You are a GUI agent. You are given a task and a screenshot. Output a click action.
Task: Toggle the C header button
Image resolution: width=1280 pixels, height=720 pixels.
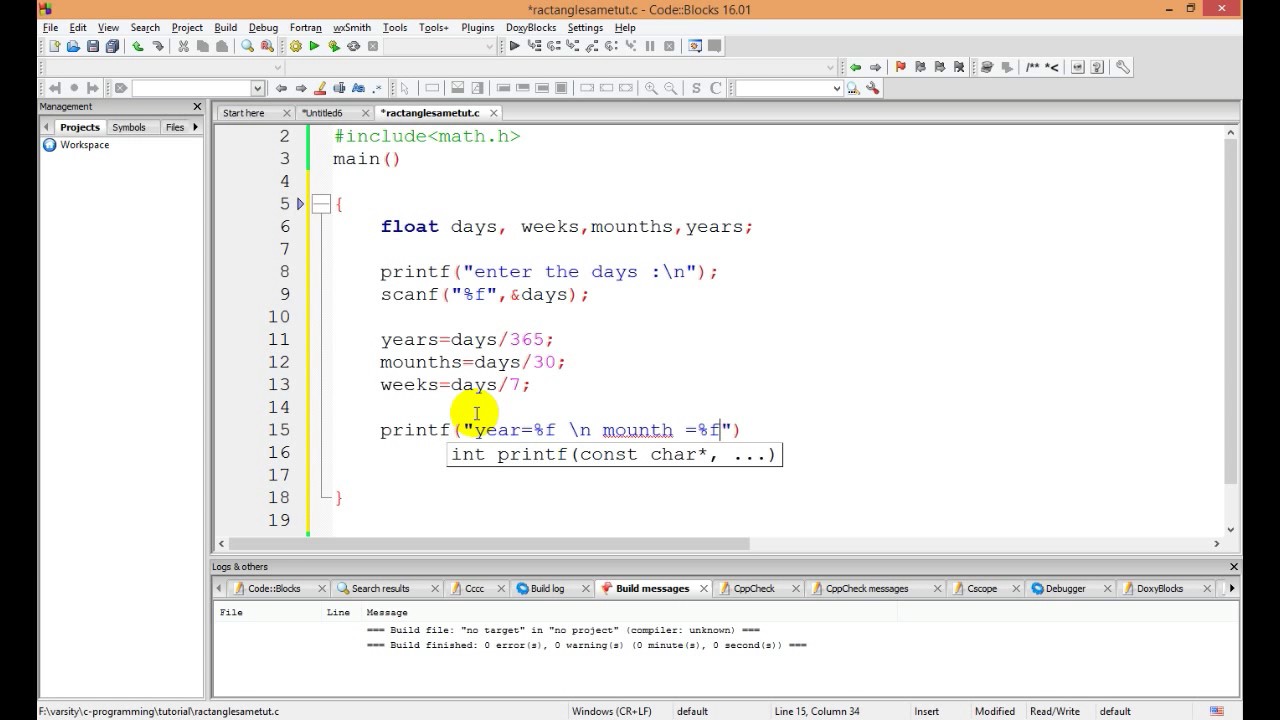pos(715,88)
